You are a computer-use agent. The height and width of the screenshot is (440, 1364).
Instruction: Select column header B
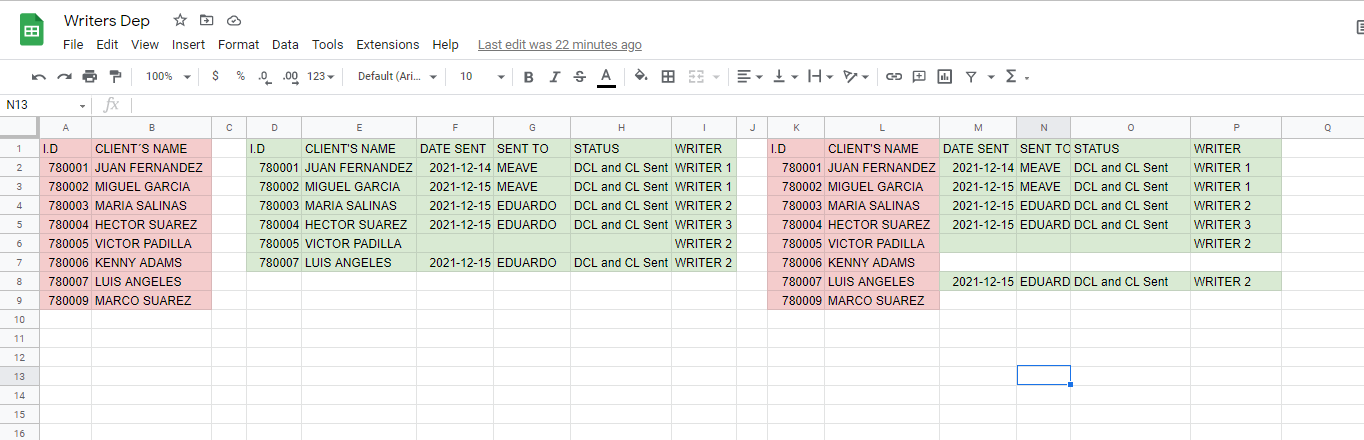click(x=151, y=128)
